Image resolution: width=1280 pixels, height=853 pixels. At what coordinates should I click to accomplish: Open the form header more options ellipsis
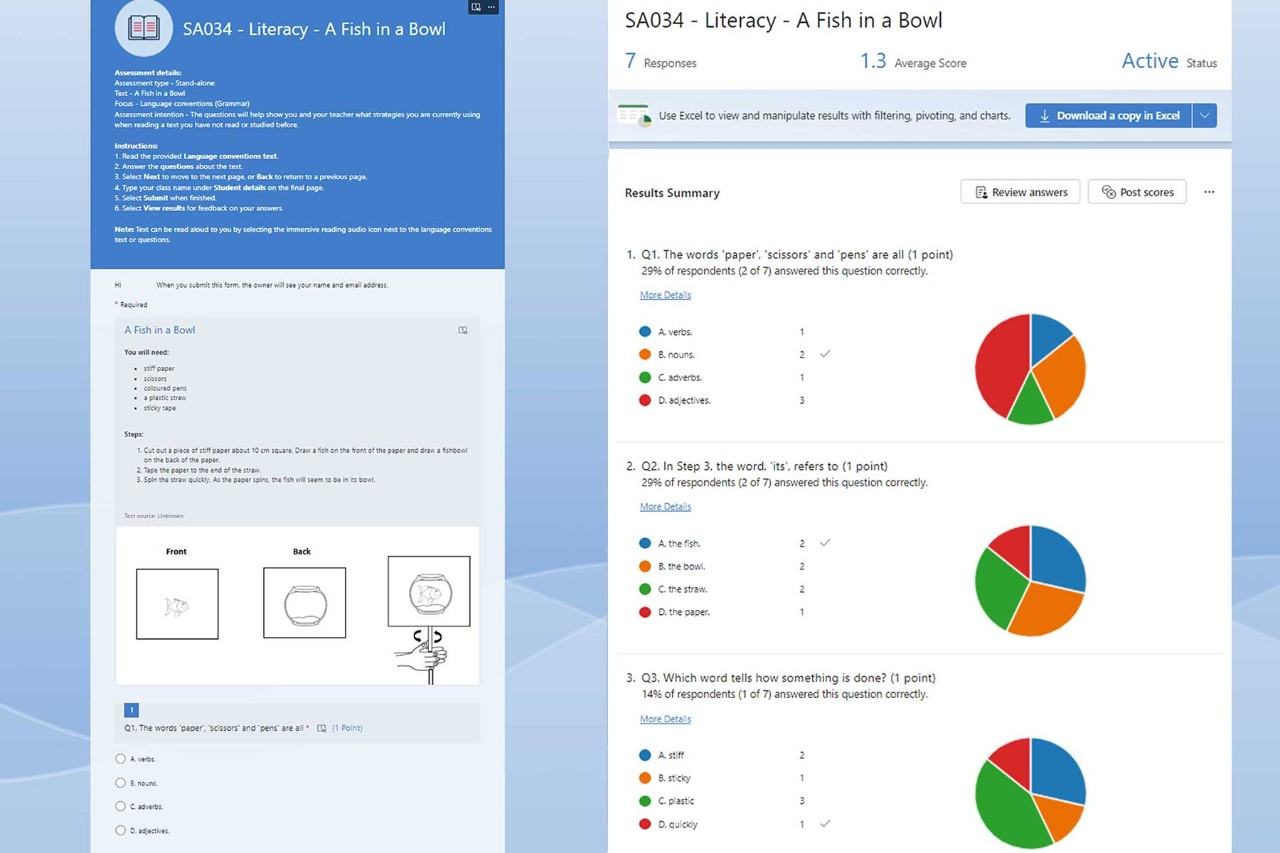pos(491,7)
